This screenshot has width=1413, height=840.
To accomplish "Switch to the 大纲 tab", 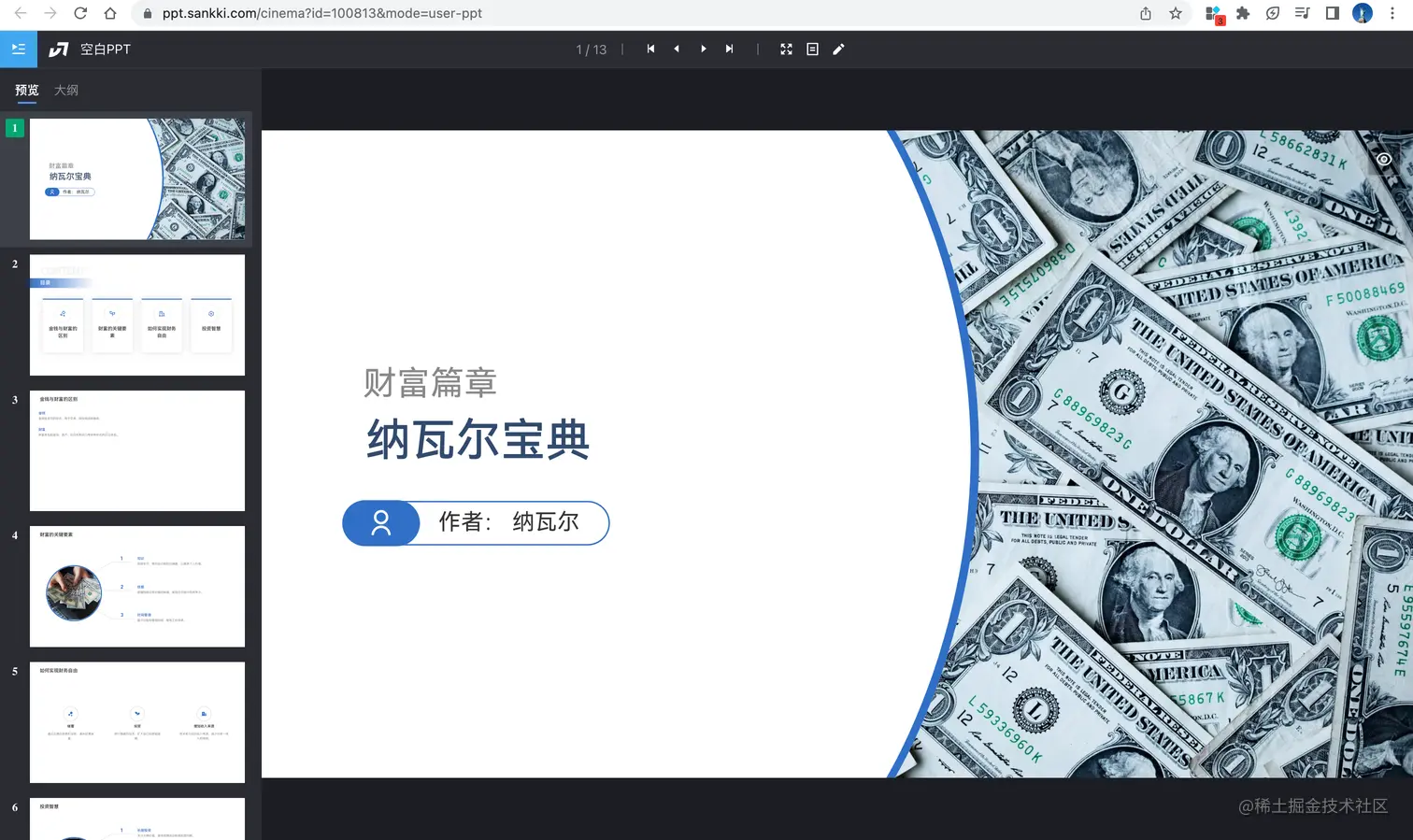I will click(66, 90).
